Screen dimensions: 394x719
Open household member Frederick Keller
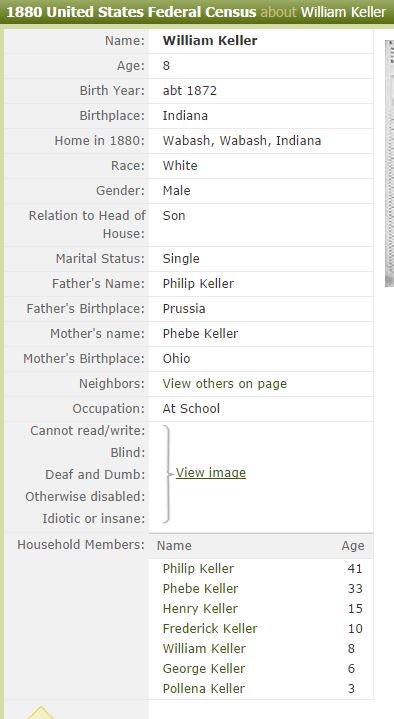coord(210,629)
